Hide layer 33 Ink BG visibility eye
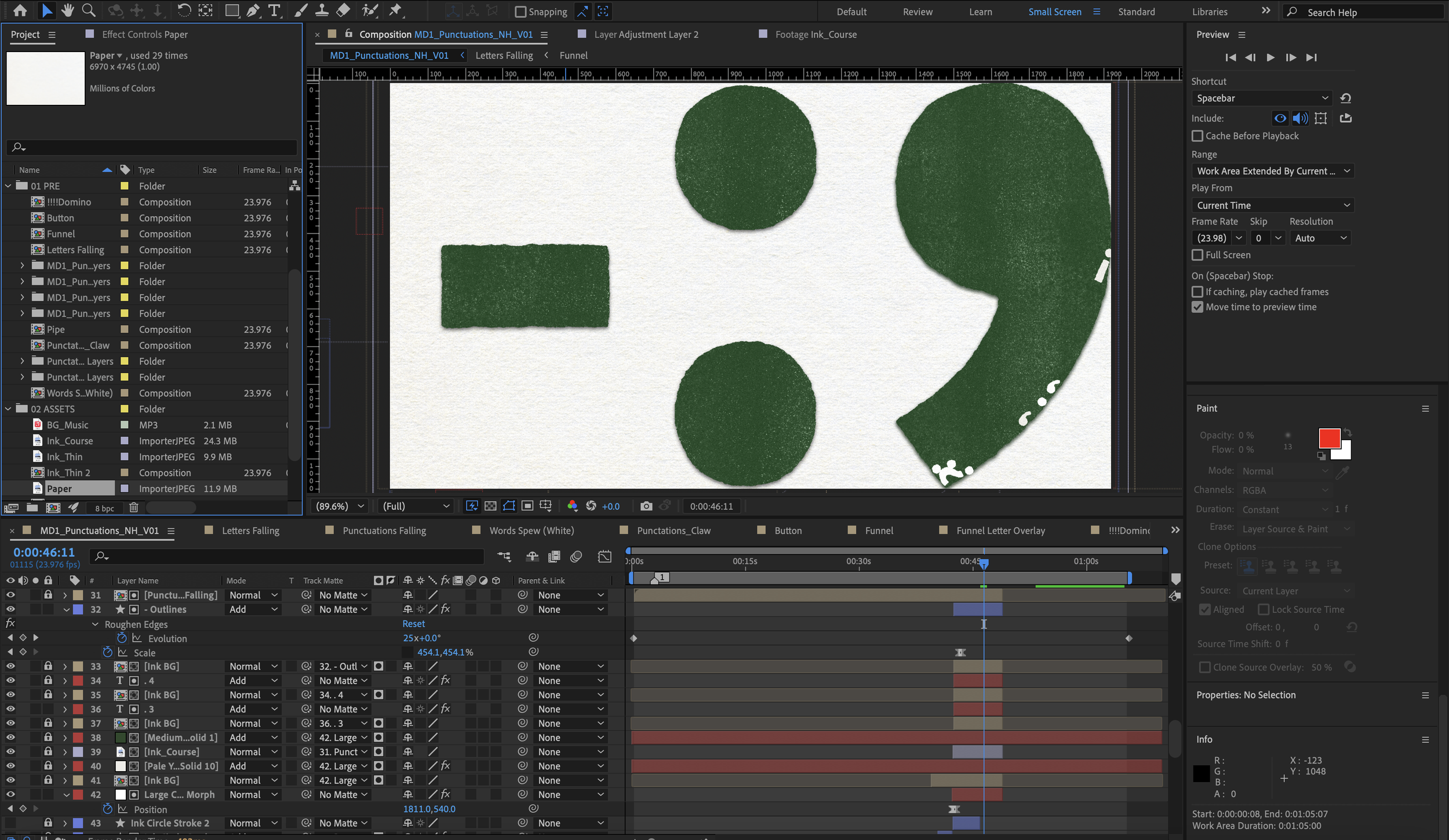Screen dimensions: 1449x840 (x=10, y=666)
